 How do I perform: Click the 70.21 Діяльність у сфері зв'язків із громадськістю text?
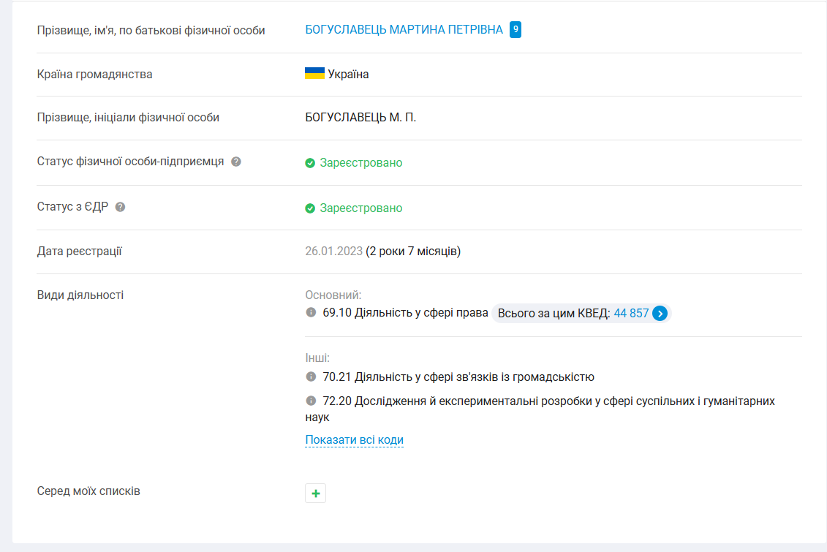pyautogui.click(x=458, y=377)
